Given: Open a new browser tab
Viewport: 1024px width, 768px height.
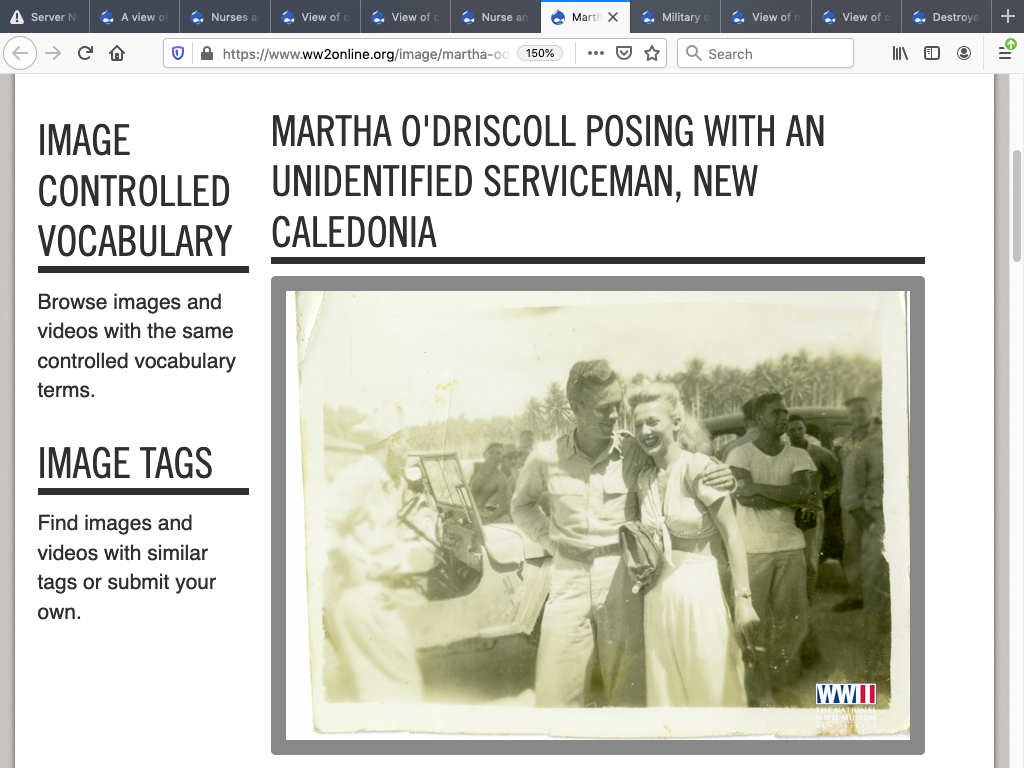Looking at the screenshot, I should [1007, 17].
